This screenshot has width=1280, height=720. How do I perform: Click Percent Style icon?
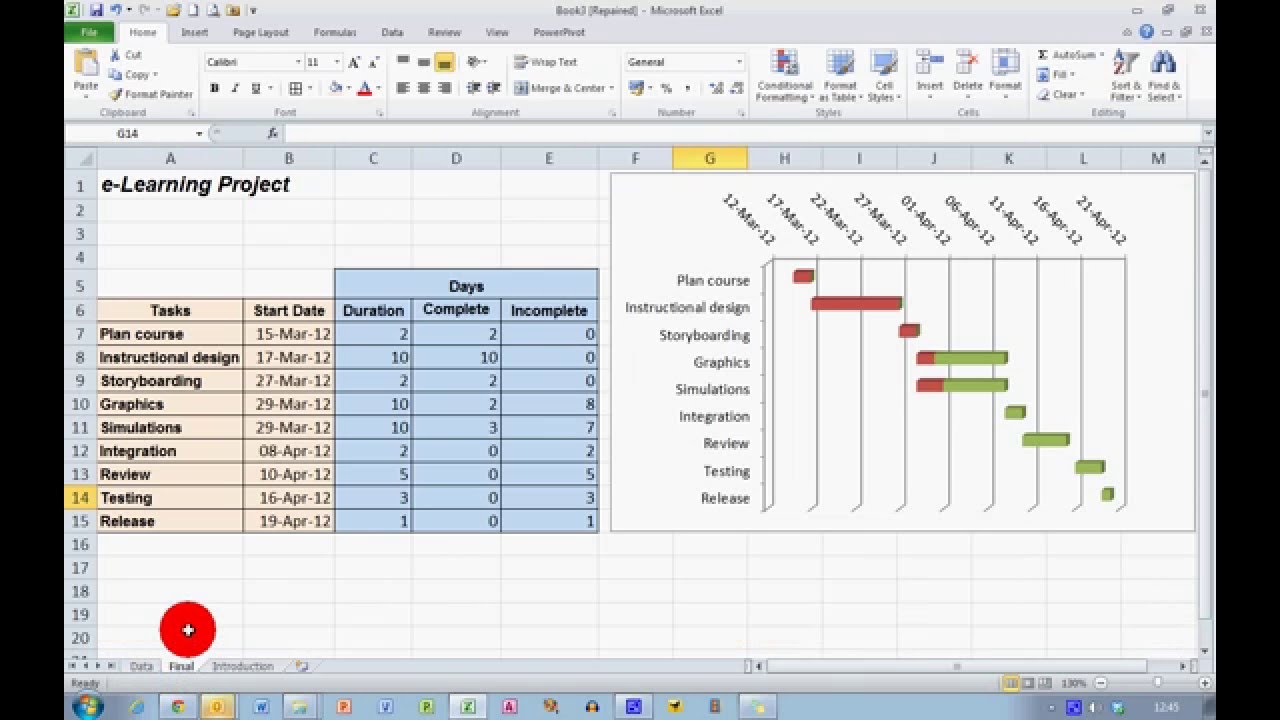coord(666,88)
